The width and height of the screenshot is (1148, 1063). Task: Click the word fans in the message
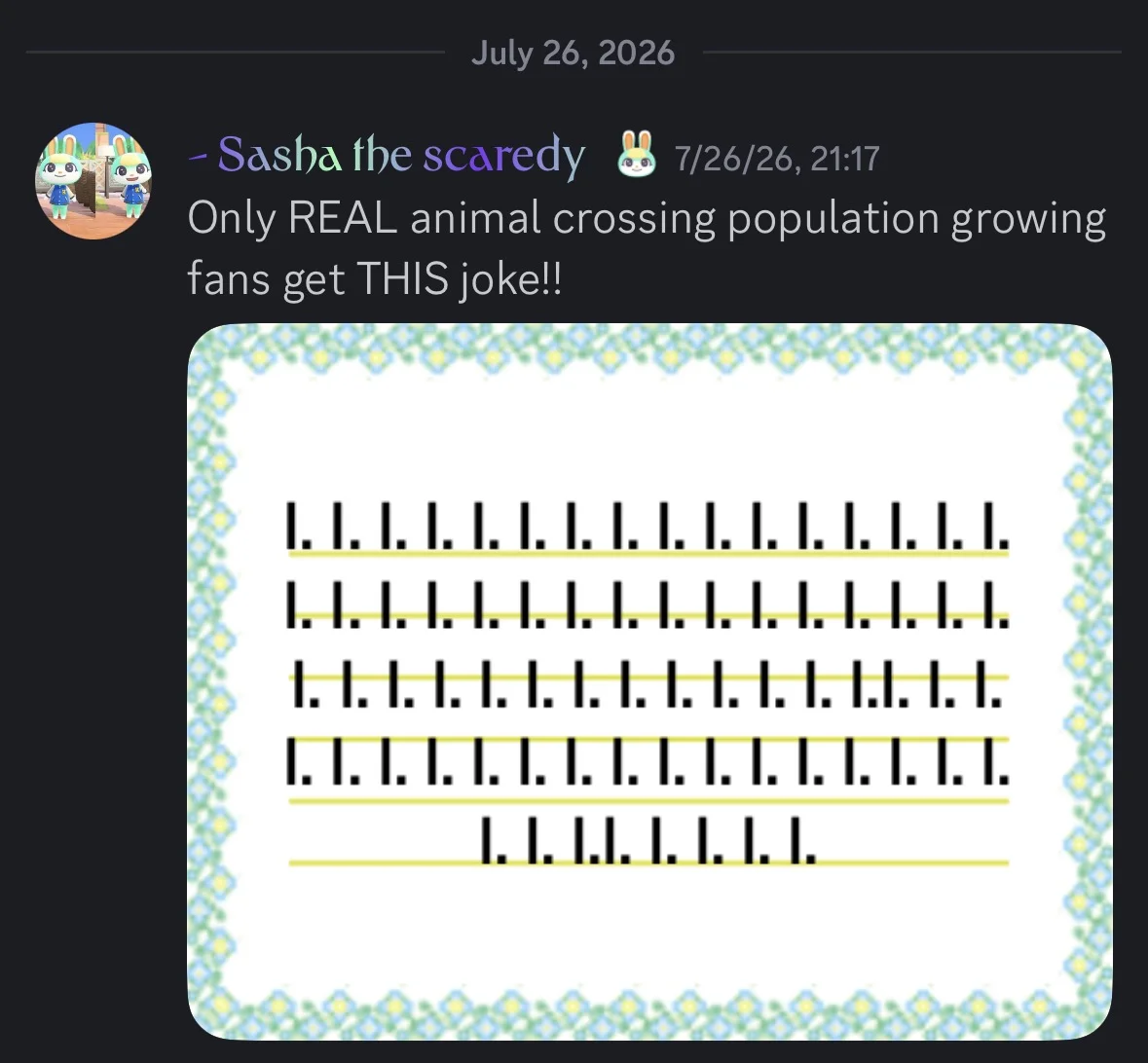coord(229,279)
